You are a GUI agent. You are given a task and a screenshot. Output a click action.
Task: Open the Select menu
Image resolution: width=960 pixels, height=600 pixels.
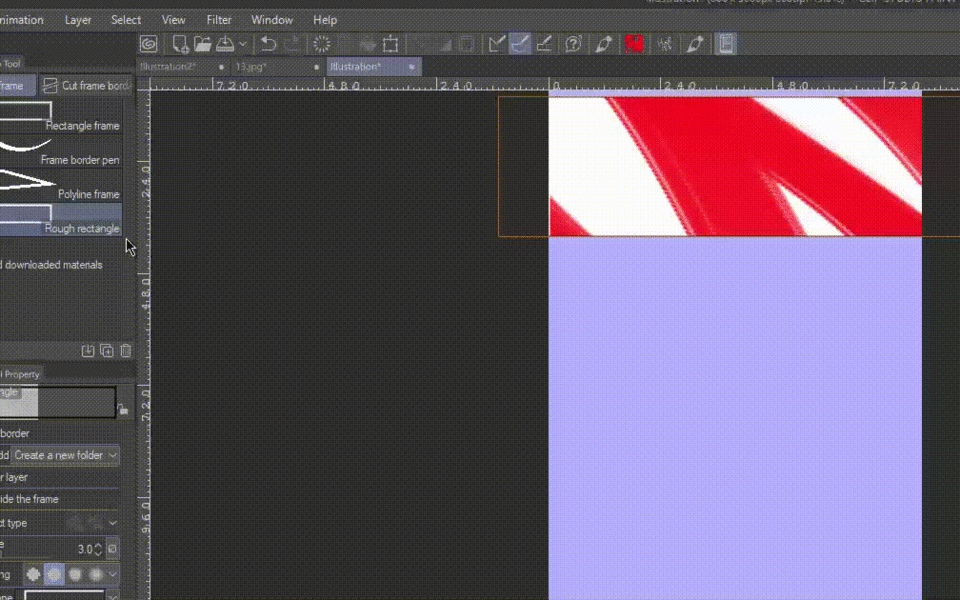coord(126,20)
